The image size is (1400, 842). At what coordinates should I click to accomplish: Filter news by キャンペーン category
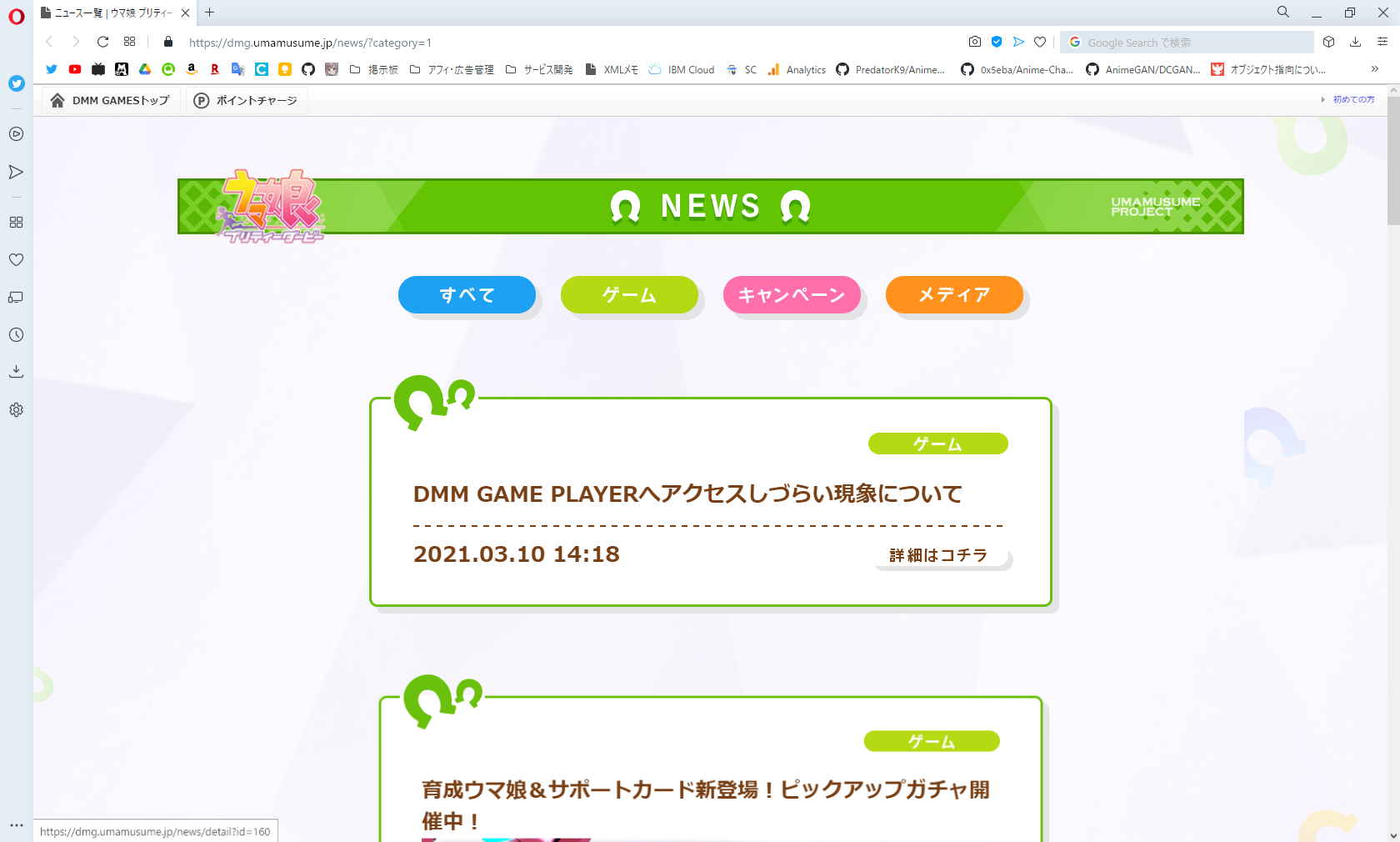point(792,294)
